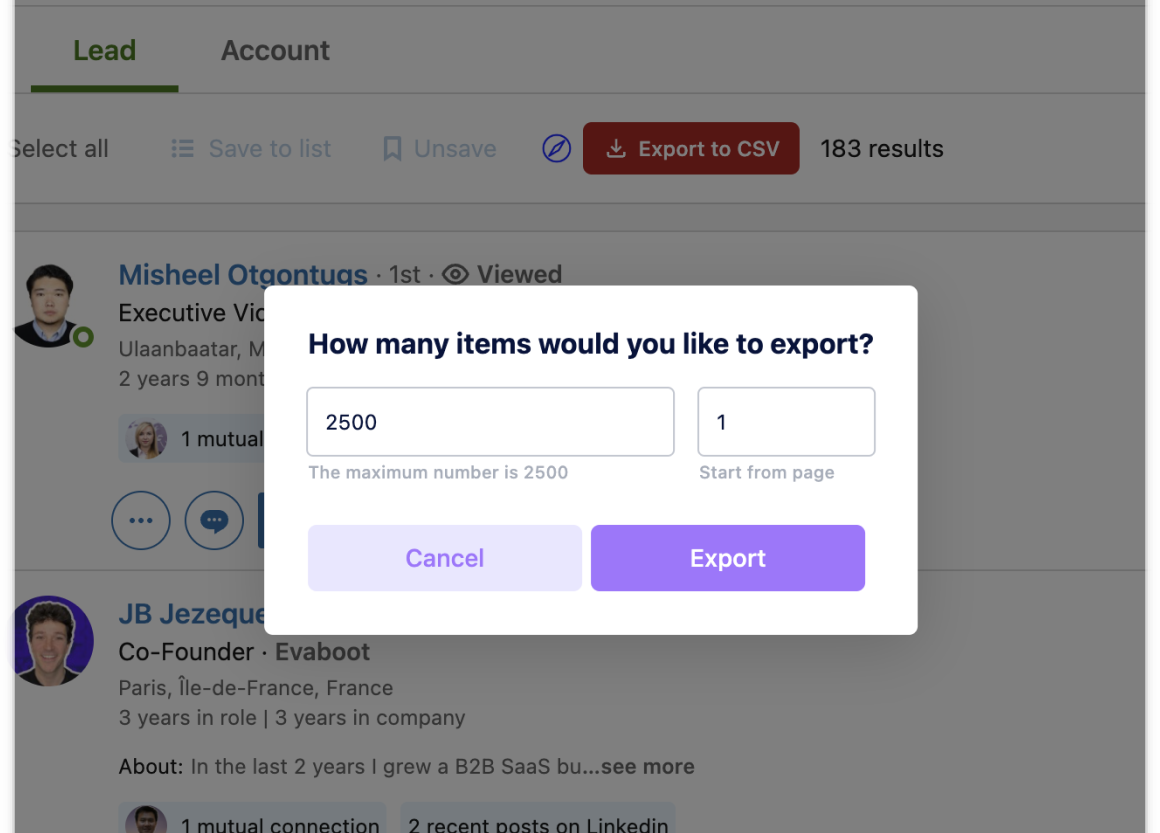Screen dimensions: 1160x833
Task: Confirm with the purple Export button
Action: point(727,558)
